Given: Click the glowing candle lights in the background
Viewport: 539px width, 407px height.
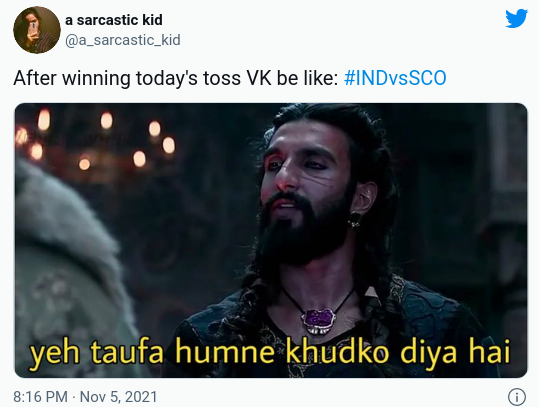Looking at the screenshot, I should 103,139.
